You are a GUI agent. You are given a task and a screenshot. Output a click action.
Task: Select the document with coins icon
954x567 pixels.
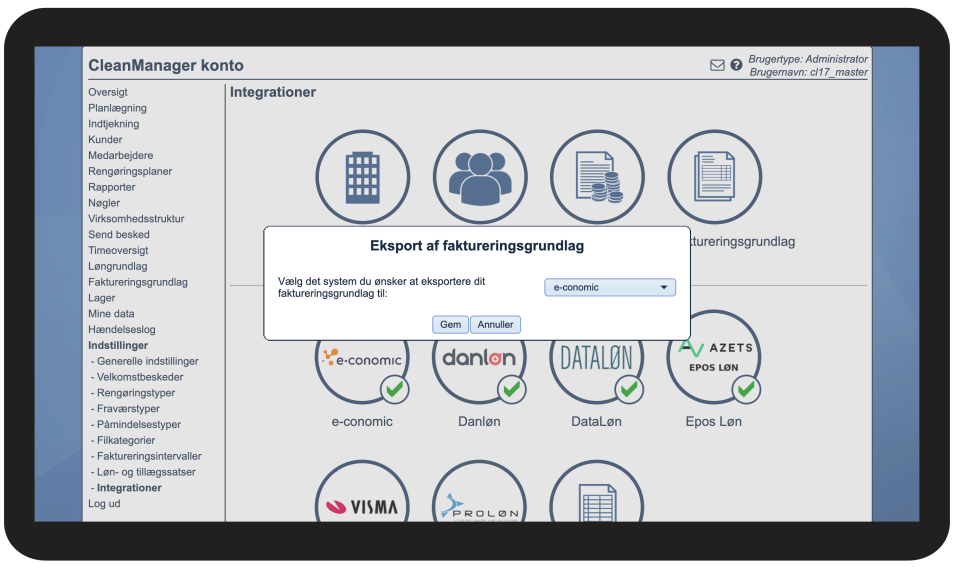(x=597, y=177)
